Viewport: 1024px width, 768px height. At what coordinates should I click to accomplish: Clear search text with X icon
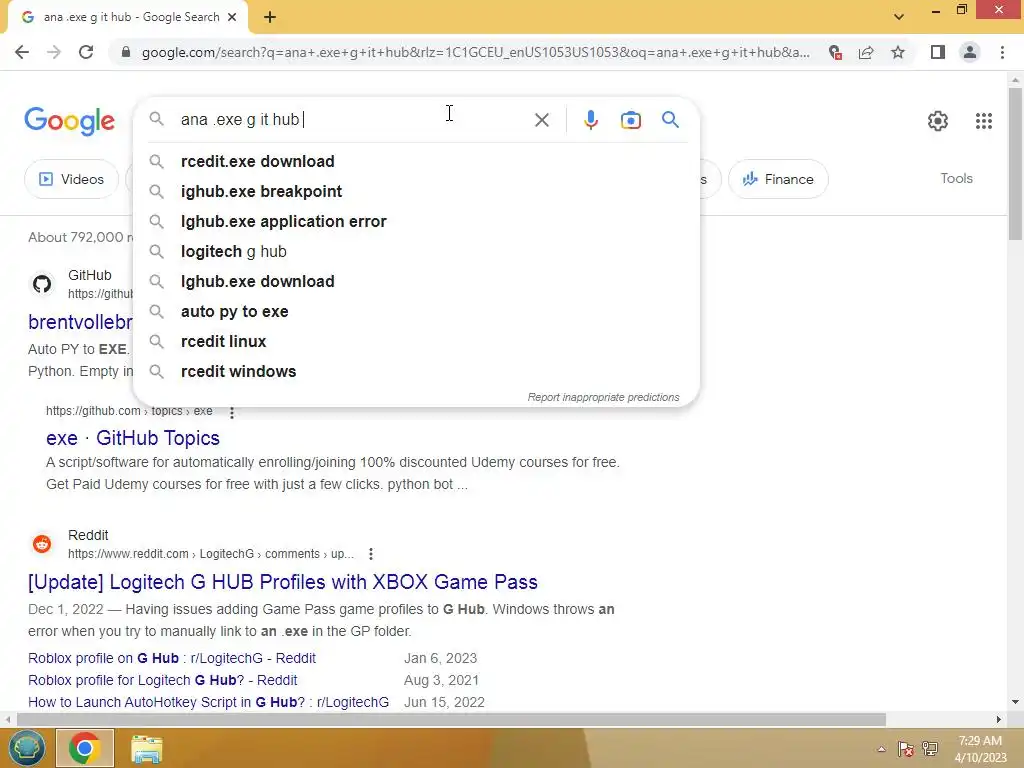pyautogui.click(x=541, y=120)
